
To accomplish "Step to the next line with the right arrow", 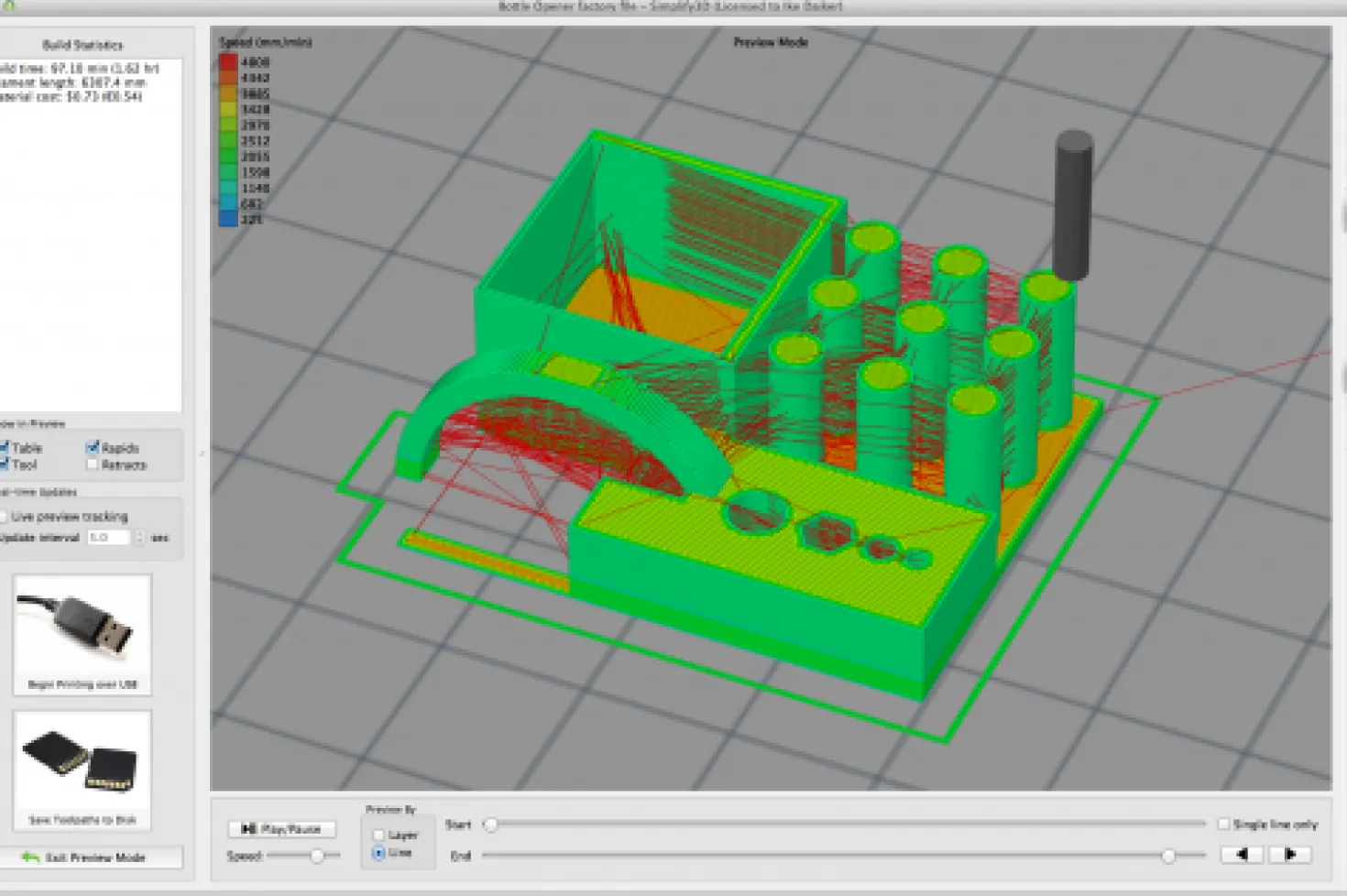I will (1290, 855).
